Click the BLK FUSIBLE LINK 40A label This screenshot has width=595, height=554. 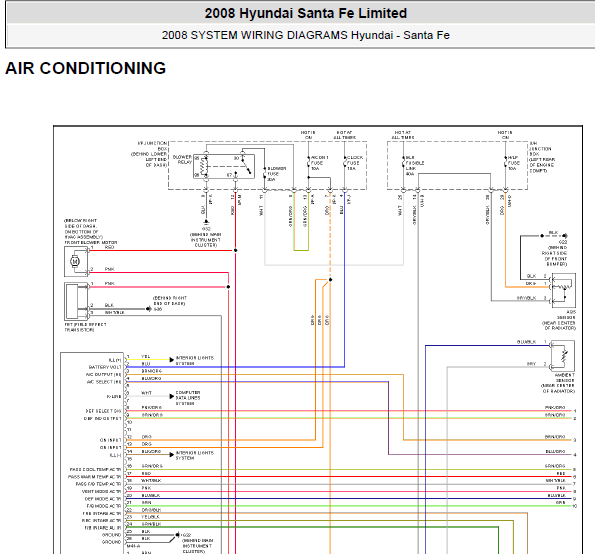415,166
